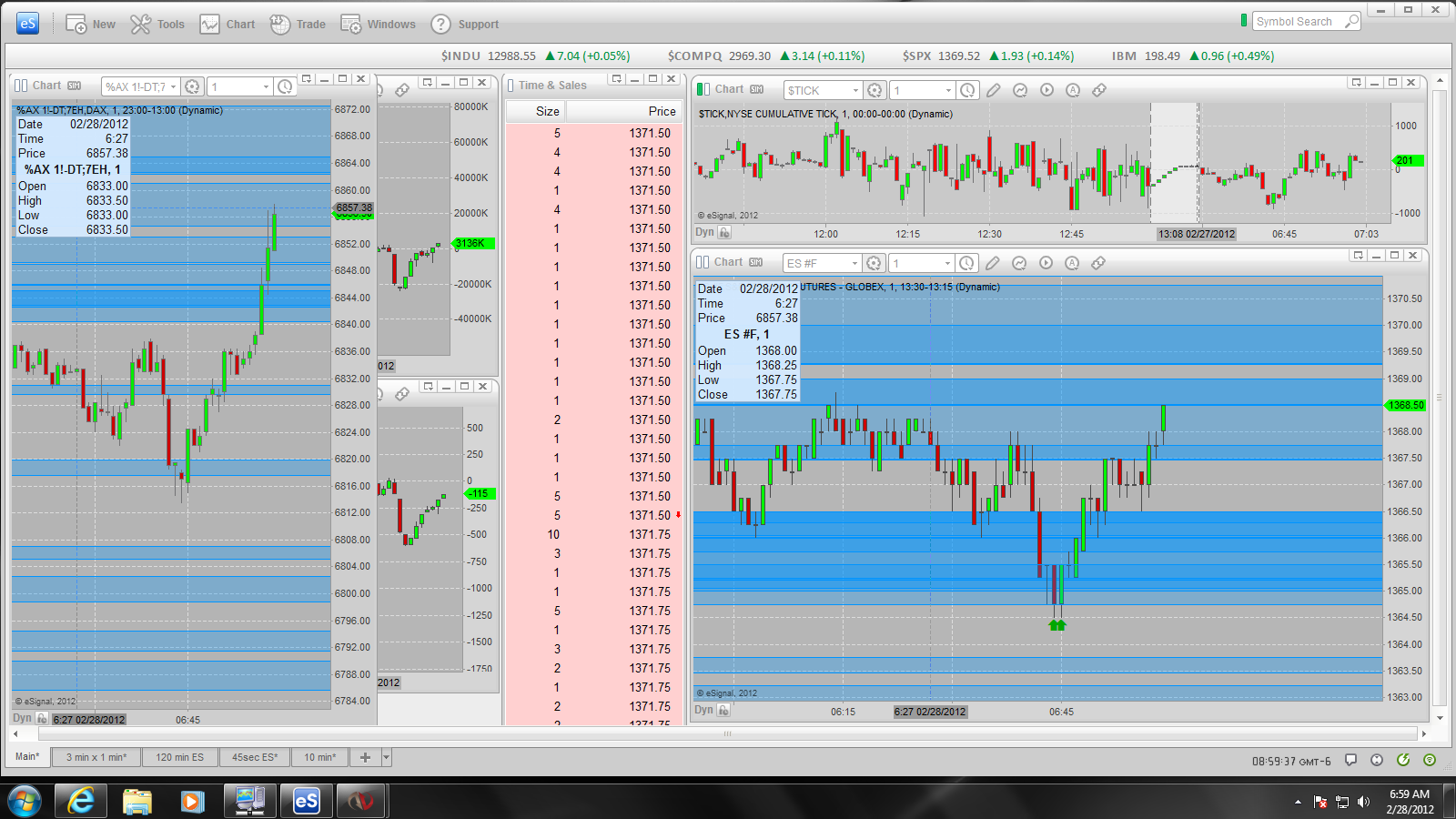Open the window options dropdown of ES #F chart
Image resolution: width=1456 pixels, height=819 pixels.
pyautogui.click(x=1358, y=255)
